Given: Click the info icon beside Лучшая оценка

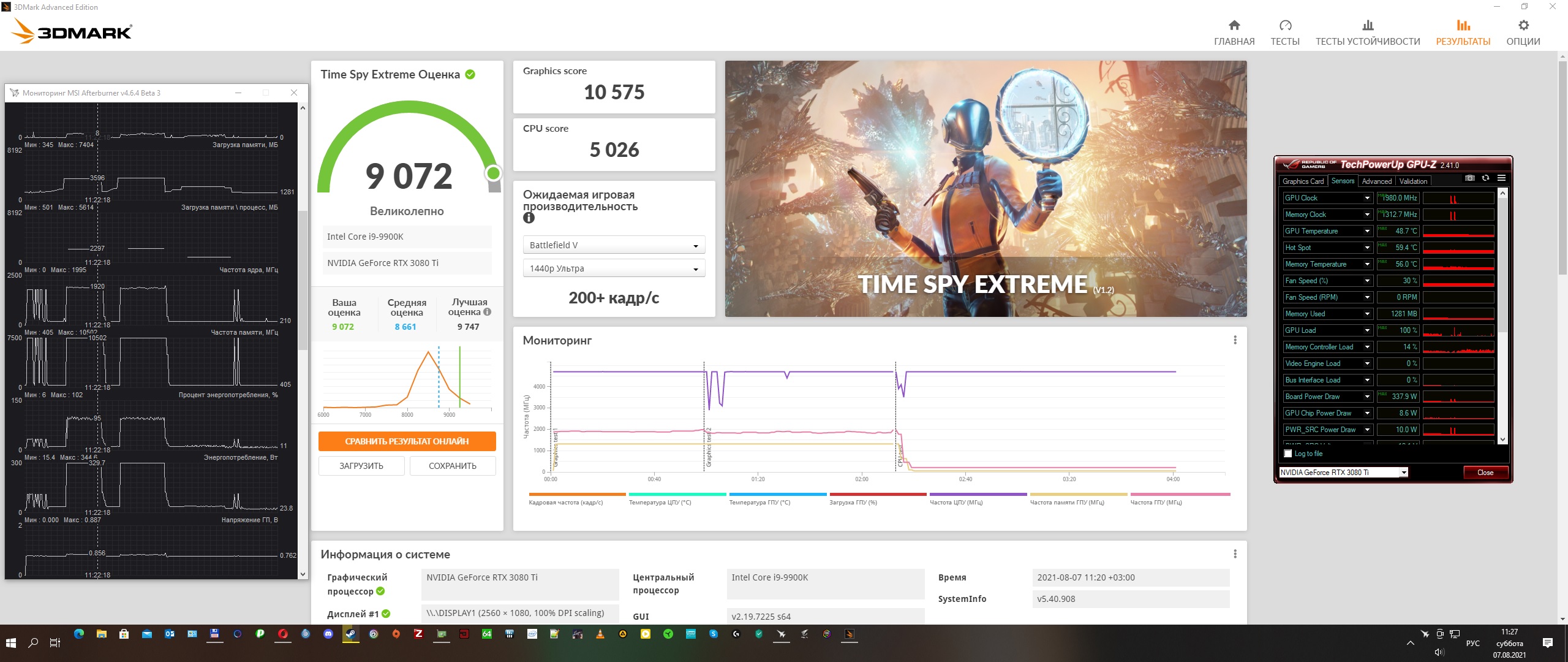Looking at the screenshot, I should pyautogui.click(x=488, y=312).
